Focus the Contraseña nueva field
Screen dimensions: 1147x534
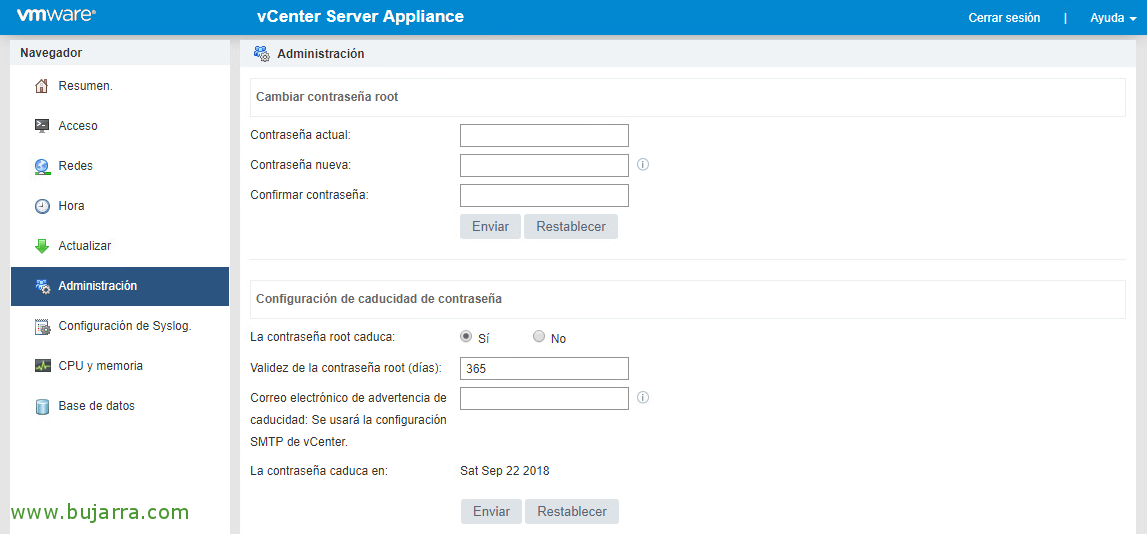click(544, 165)
